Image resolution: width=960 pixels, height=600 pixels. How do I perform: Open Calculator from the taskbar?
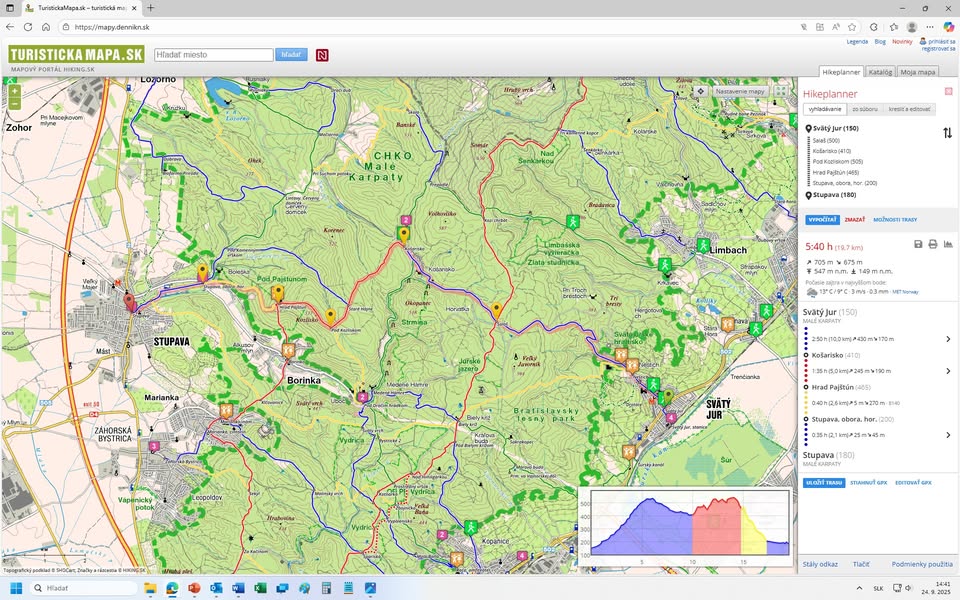click(x=326, y=588)
